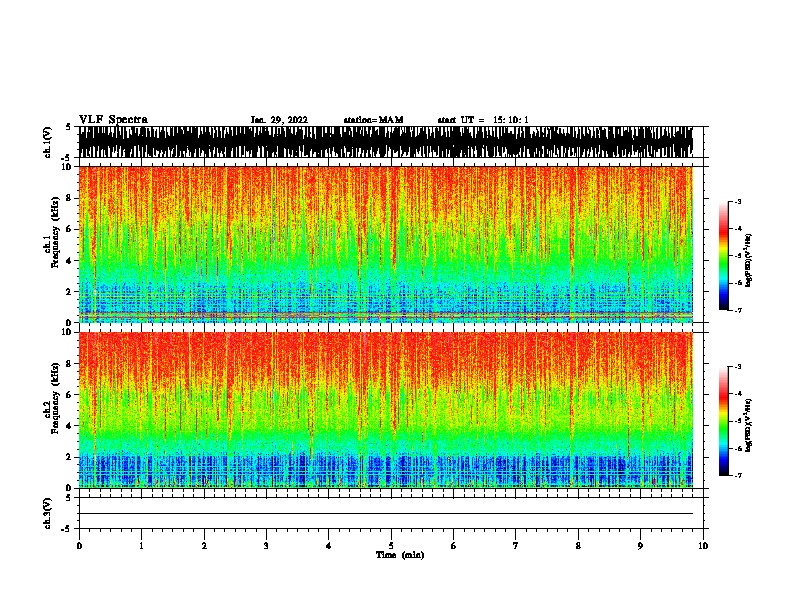
Task: Click the ch.1 spectrogram color bar
Action: [723, 256]
